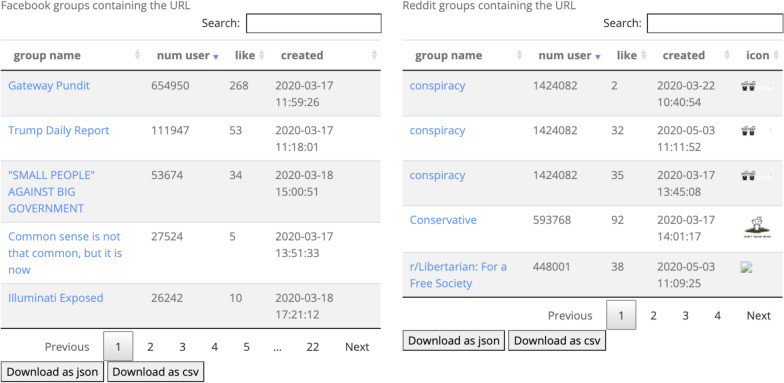The height and width of the screenshot is (383, 784).
Task: Go to Facebook table page 3
Action: pos(182,346)
